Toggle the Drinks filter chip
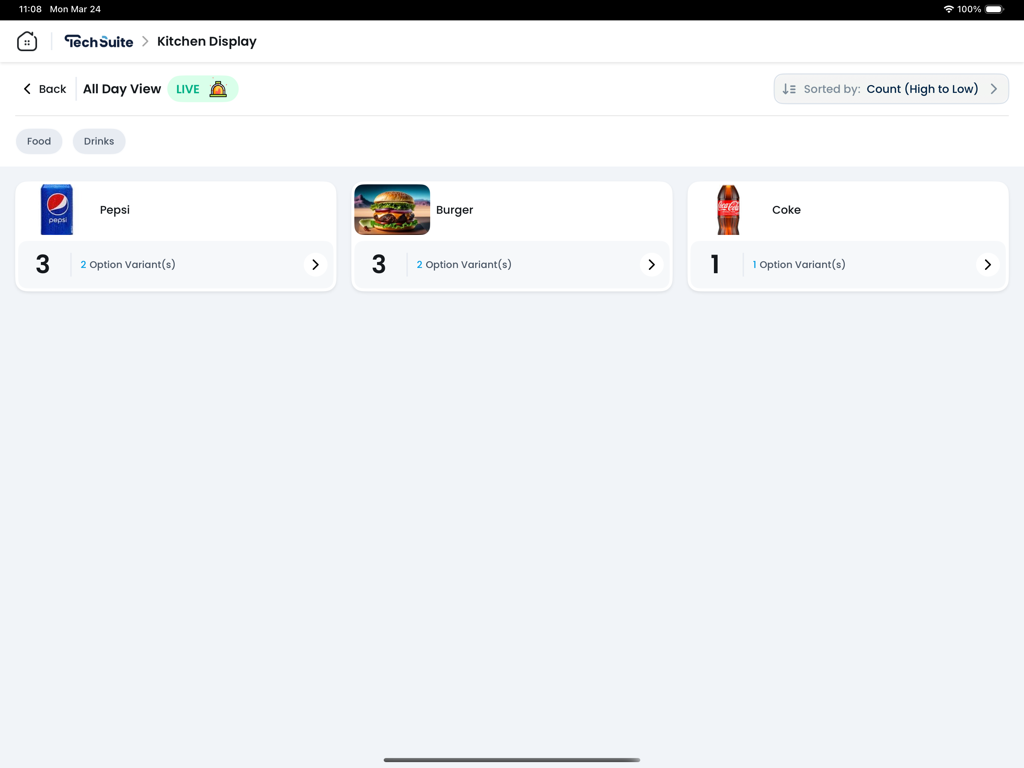The image size is (1024, 768). pyautogui.click(x=98, y=141)
